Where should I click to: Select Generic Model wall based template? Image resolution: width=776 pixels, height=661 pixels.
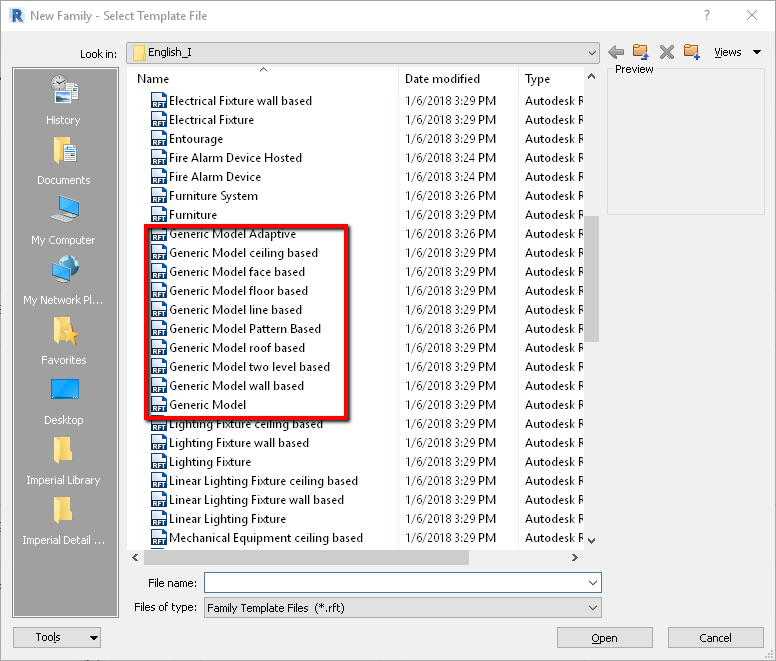[236, 385]
